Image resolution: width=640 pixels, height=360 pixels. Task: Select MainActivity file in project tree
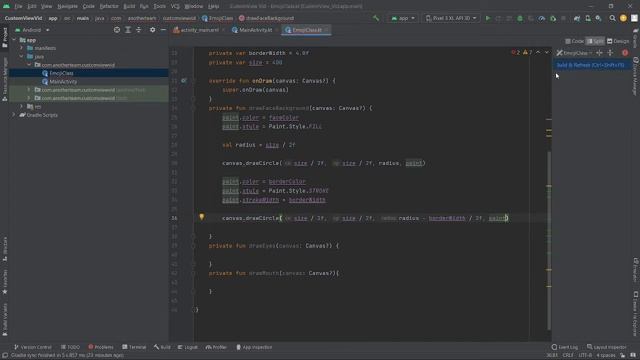tap(63, 82)
